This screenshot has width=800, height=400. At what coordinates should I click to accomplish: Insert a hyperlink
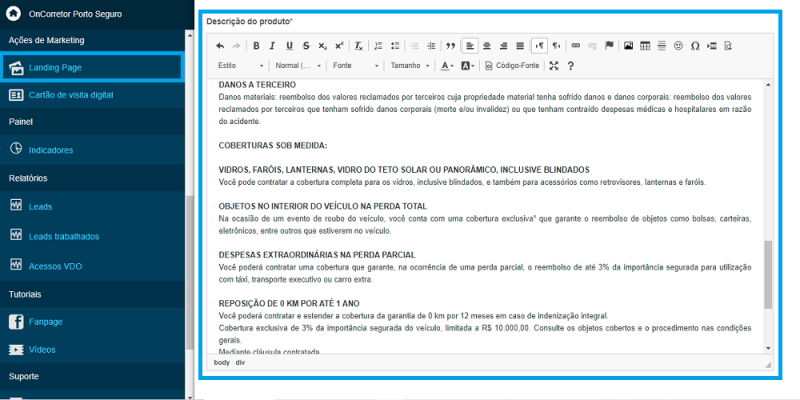click(576, 46)
